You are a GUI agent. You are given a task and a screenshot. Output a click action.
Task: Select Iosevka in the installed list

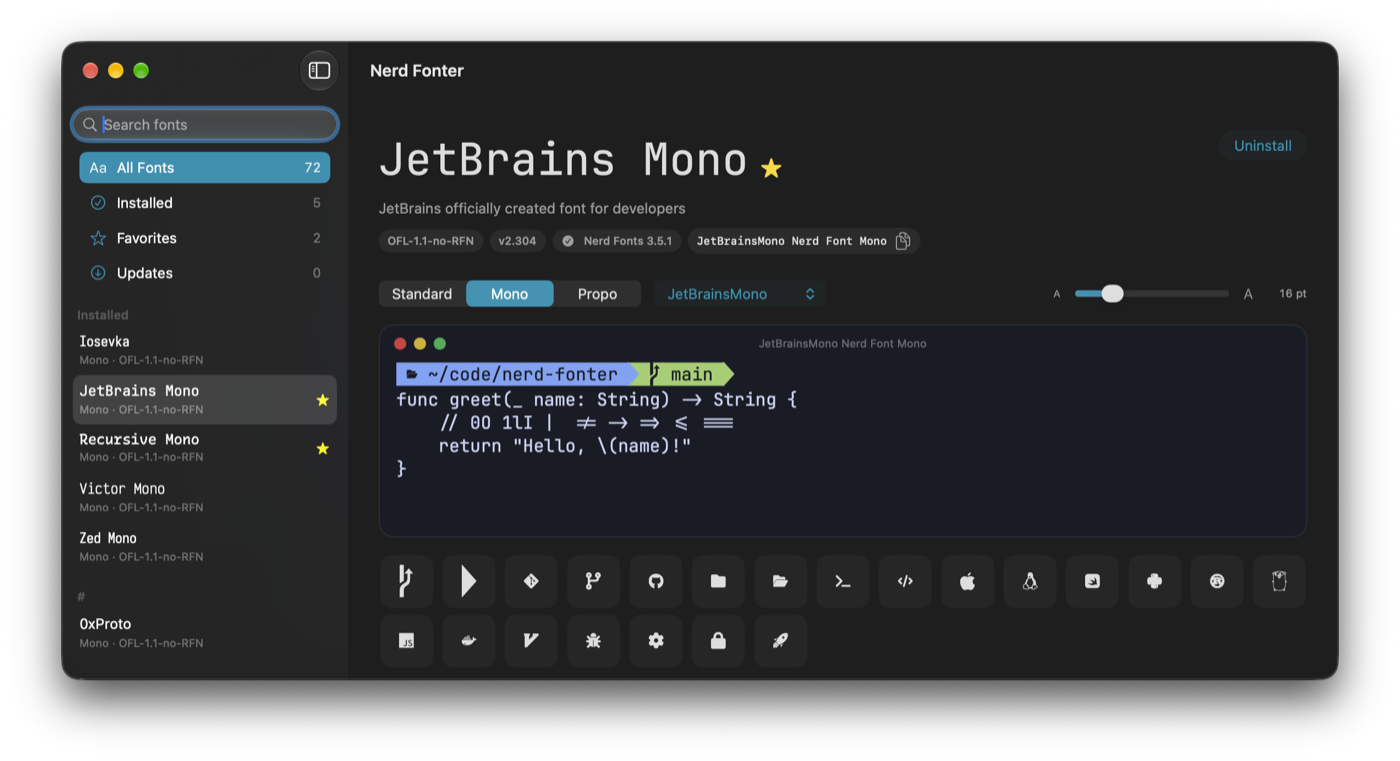[205, 350]
